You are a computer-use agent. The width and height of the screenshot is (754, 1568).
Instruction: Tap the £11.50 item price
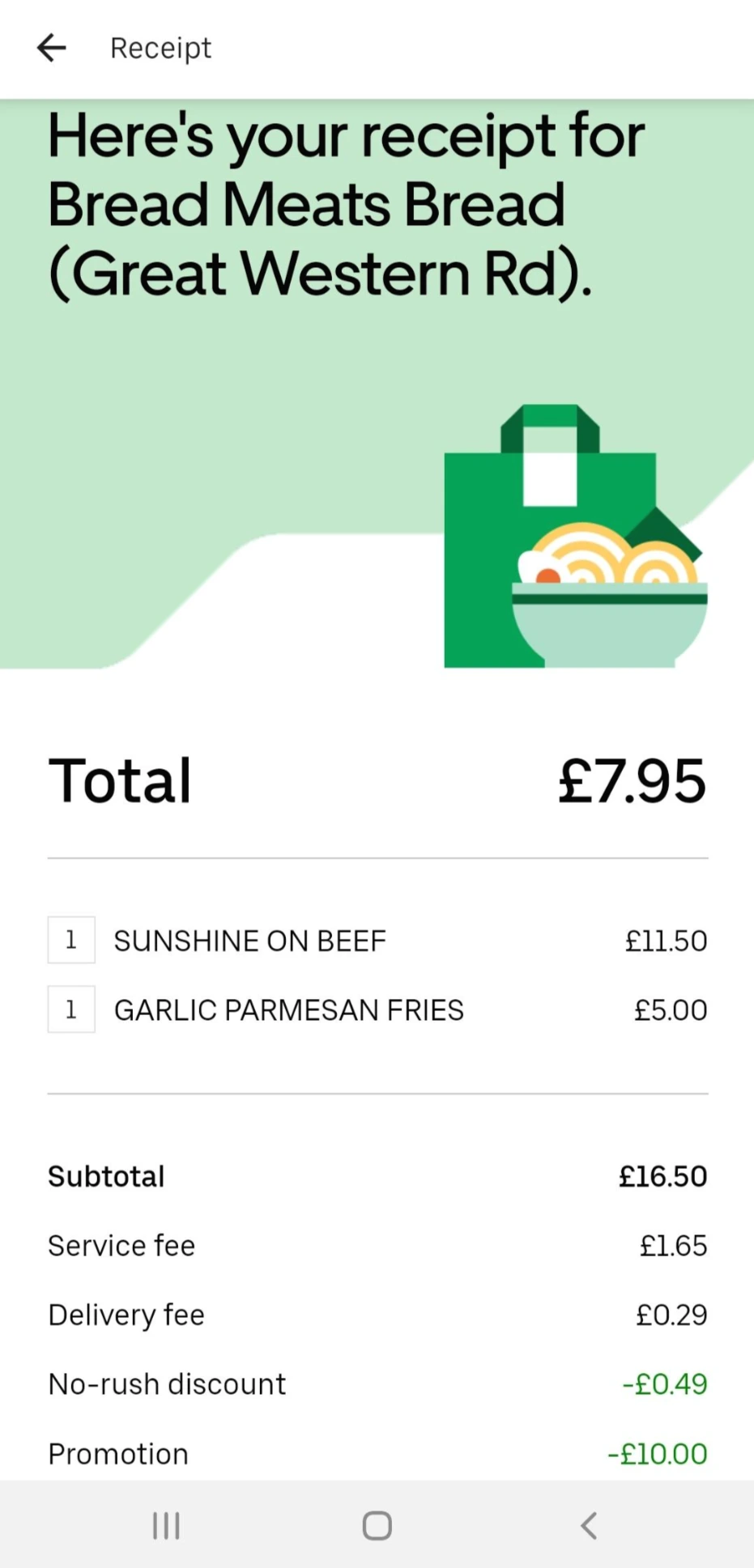pyautogui.click(x=666, y=941)
